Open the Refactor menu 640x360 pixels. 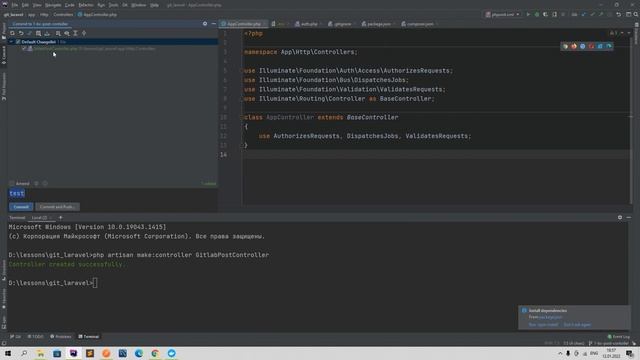coord(86,5)
